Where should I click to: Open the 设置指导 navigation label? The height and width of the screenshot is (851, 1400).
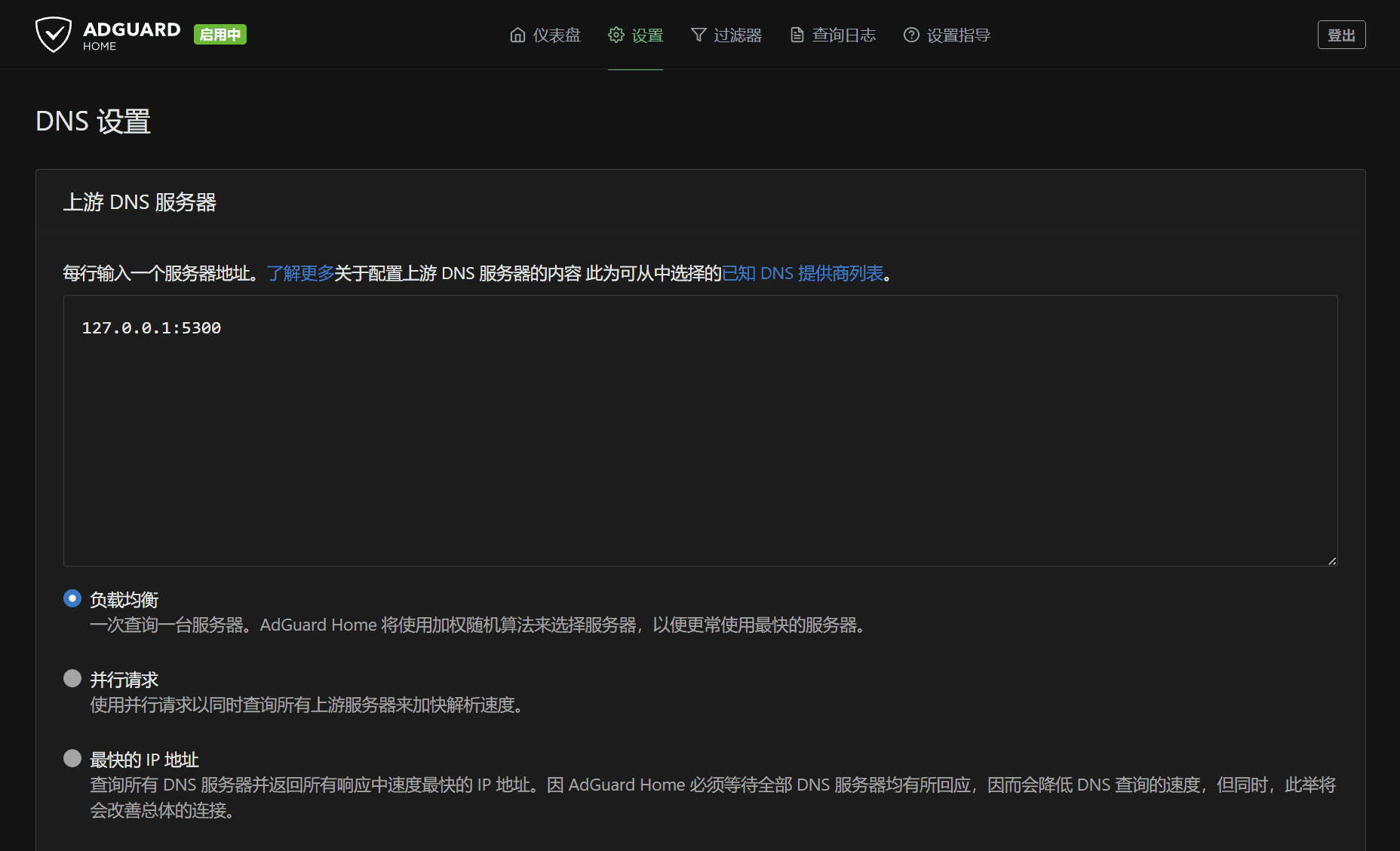[958, 35]
